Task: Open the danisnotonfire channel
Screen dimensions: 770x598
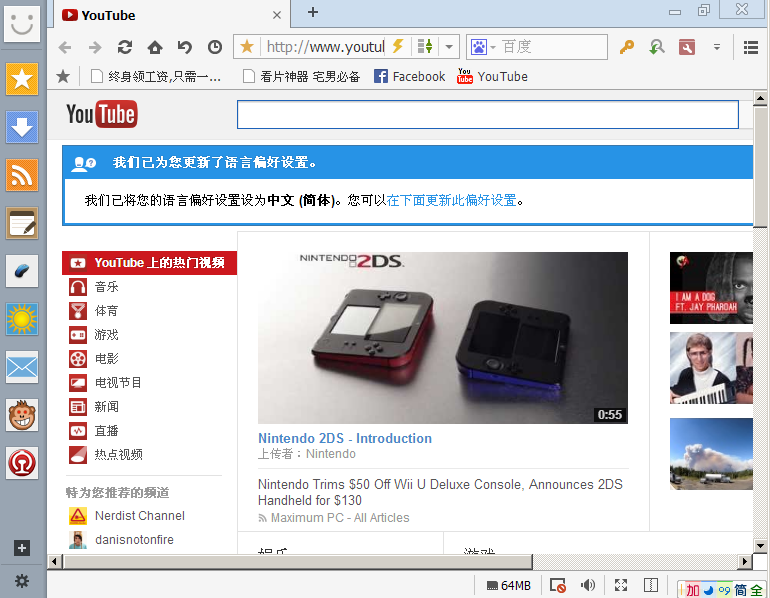Action: pos(121,540)
